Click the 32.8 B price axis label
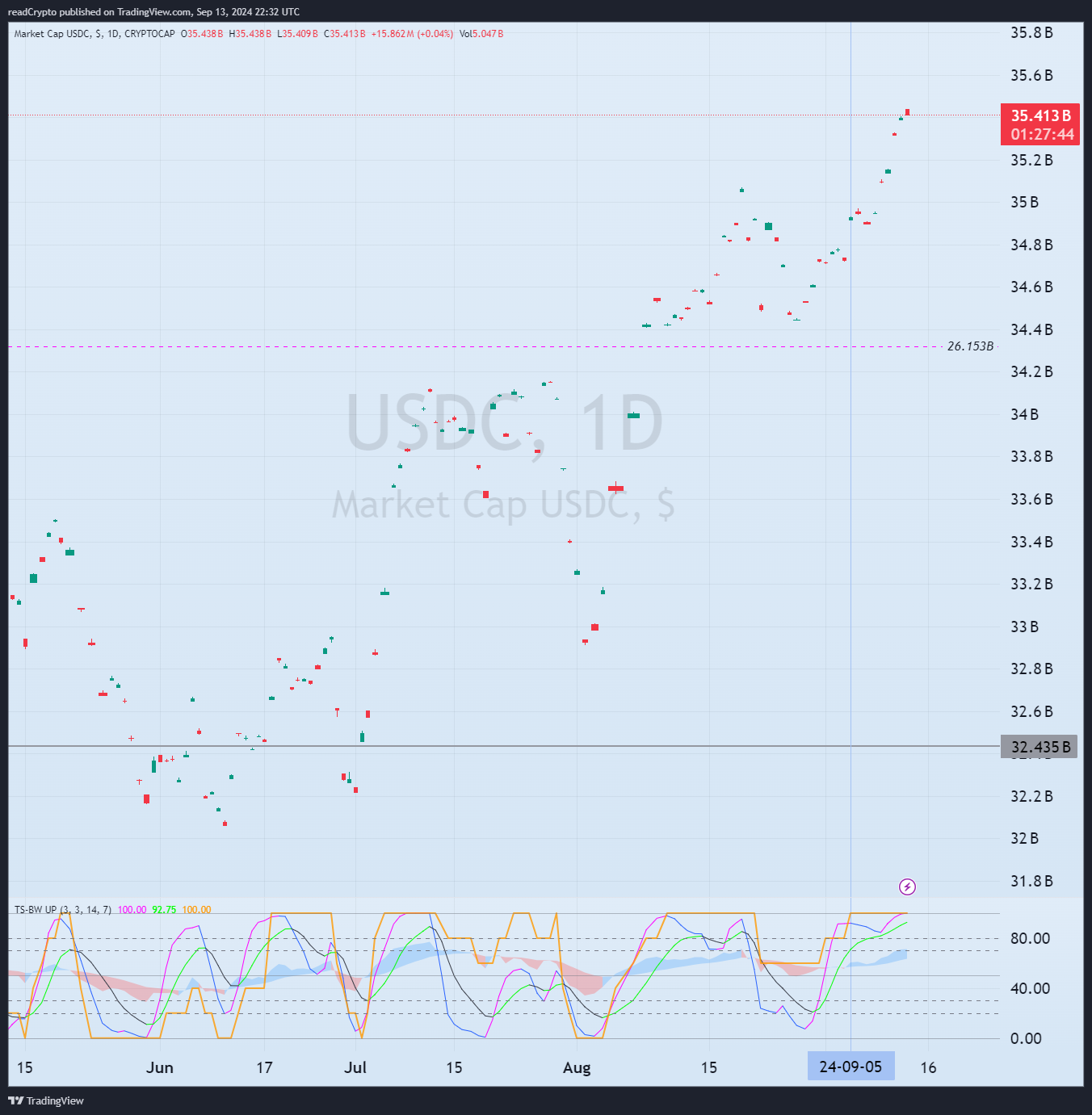1092x1115 pixels. pos(1031,669)
